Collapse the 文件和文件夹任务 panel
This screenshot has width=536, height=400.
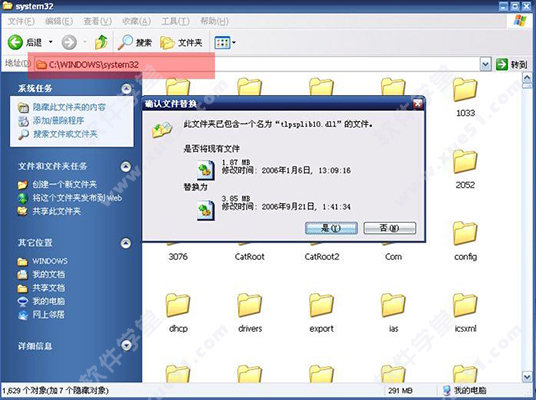click(126, 166)
